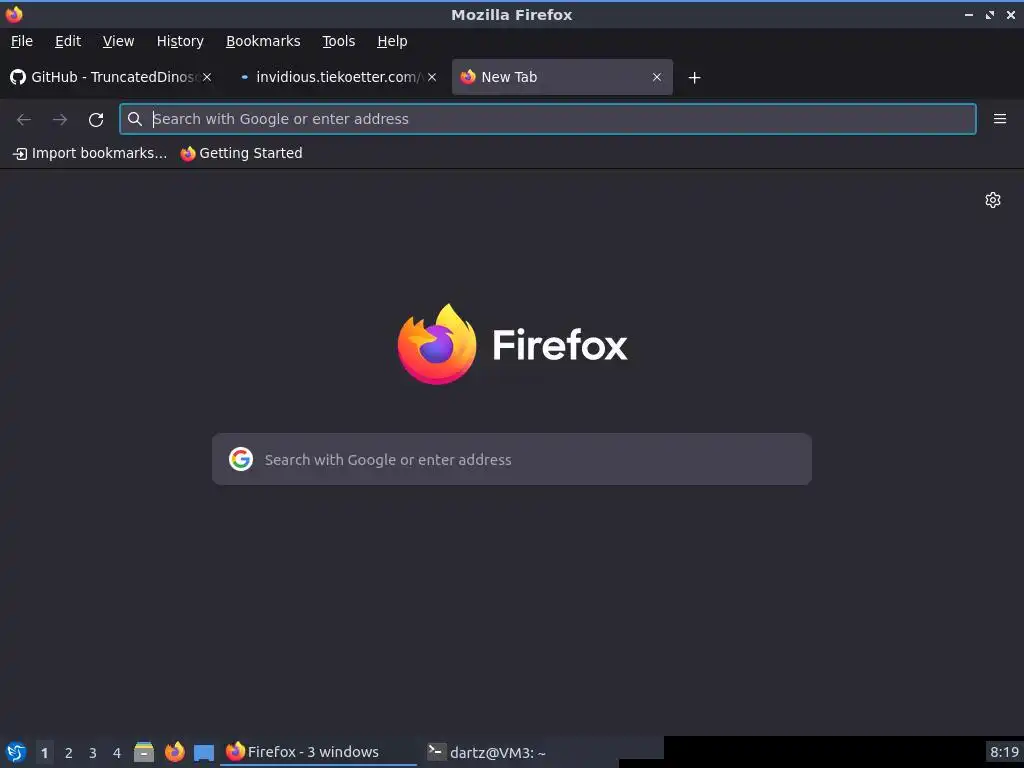
Task: Switch to workspace 4 in taskbar
Action: [x=117, y=753]
